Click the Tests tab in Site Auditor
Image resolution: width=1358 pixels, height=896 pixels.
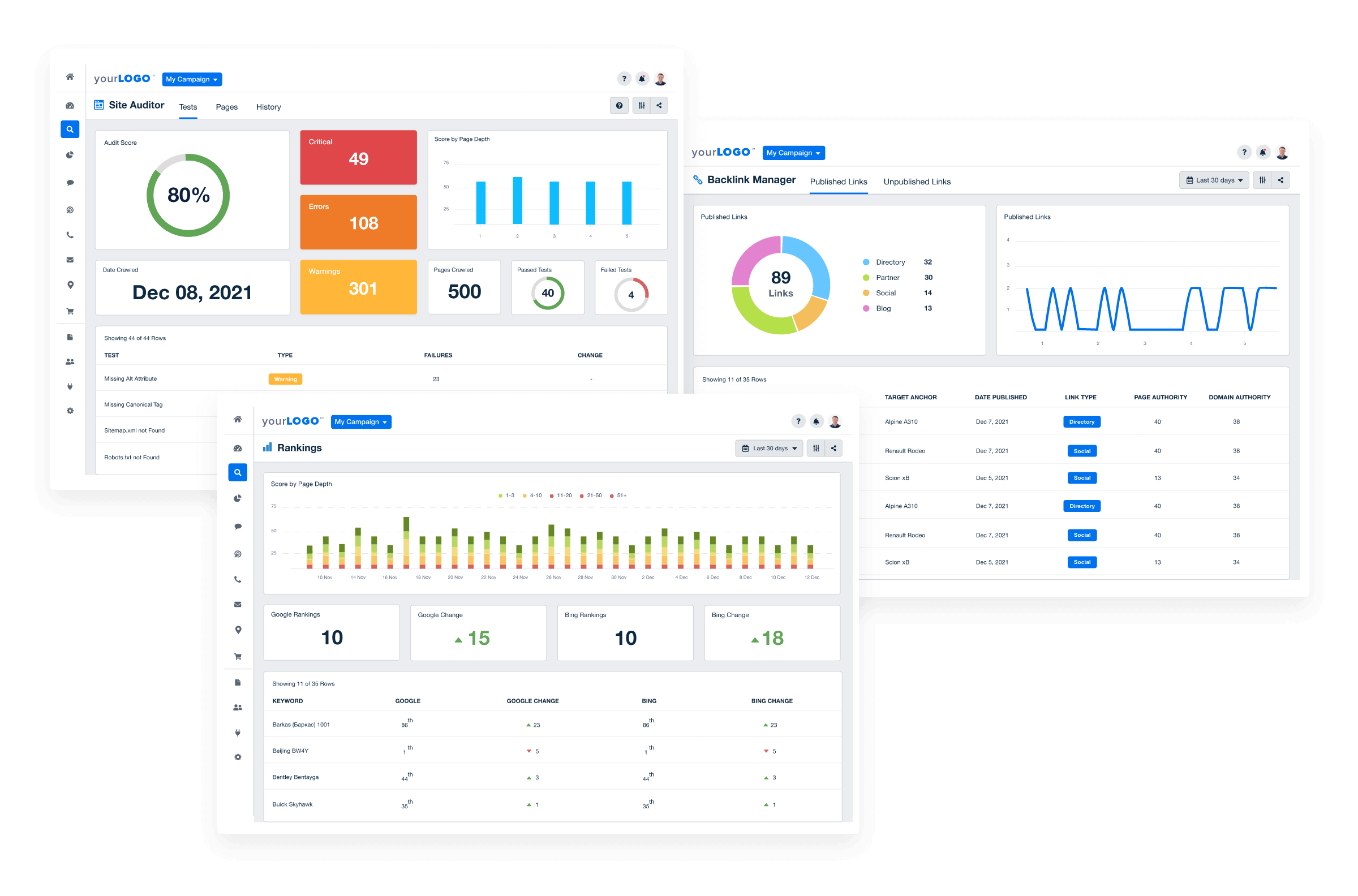coord(190,108)
